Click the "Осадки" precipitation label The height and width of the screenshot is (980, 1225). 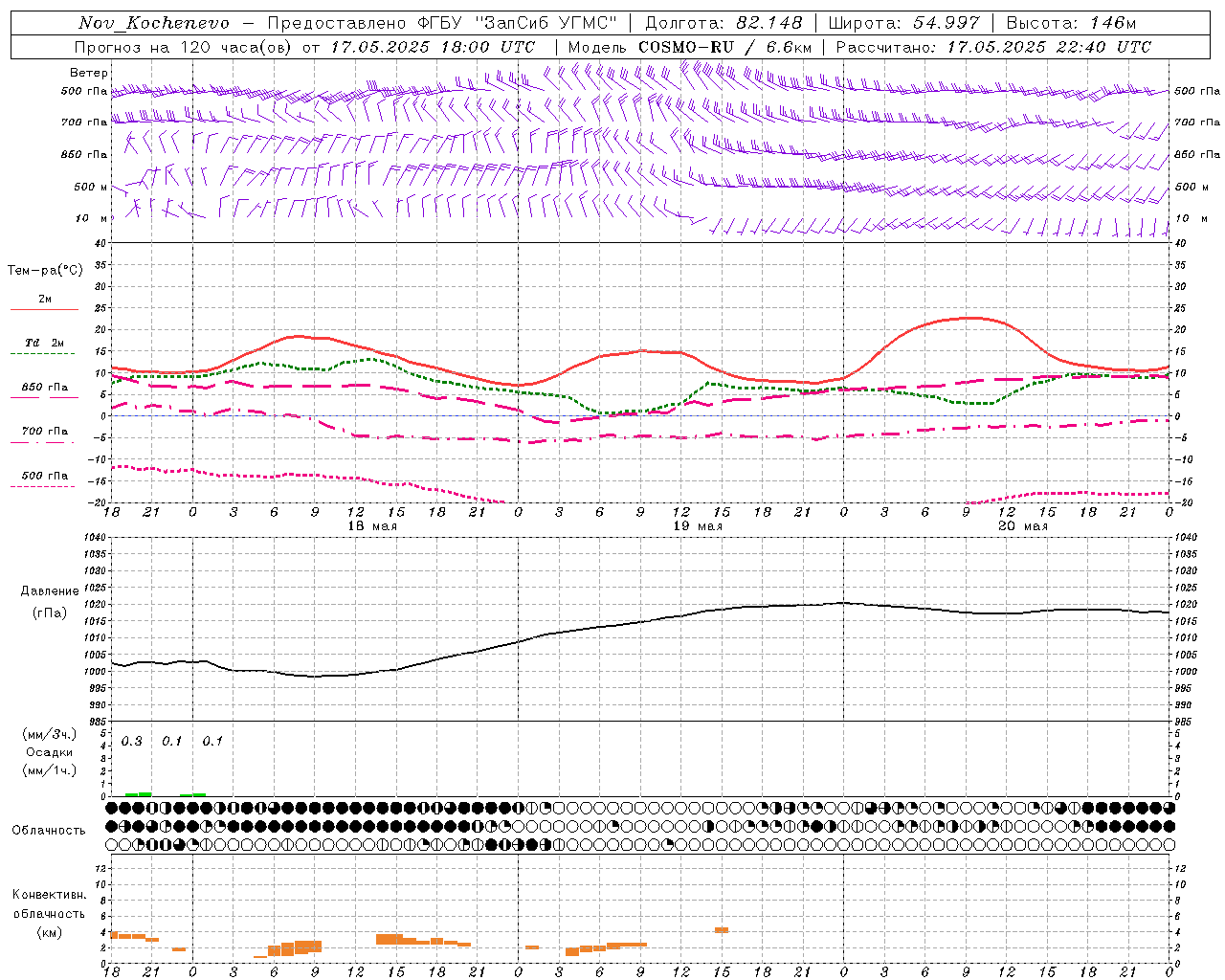pos(50,752)
